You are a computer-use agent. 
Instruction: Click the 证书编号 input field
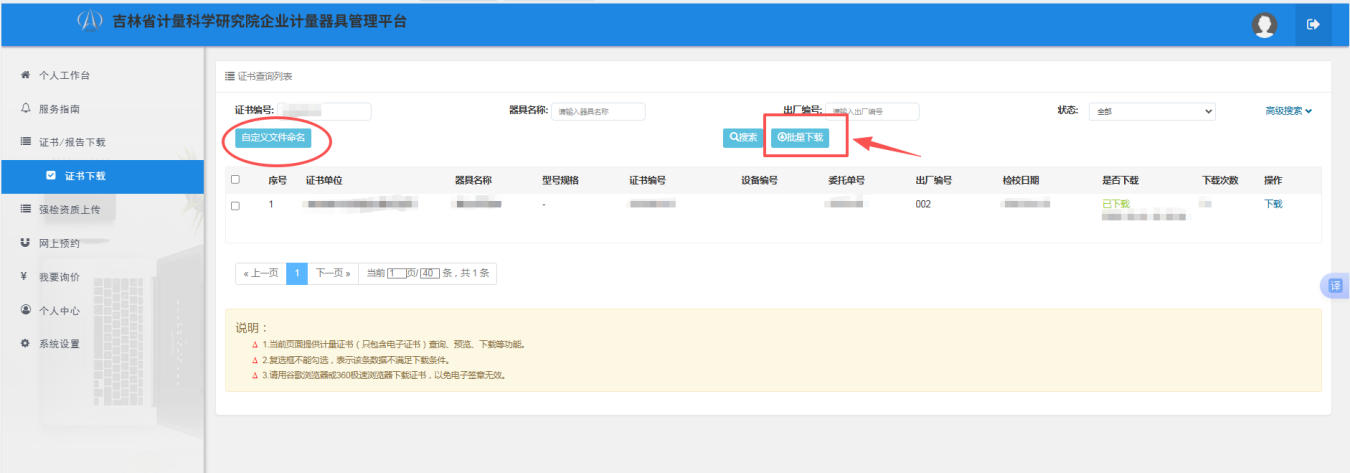pyautogui.click(x=323, y=111)
